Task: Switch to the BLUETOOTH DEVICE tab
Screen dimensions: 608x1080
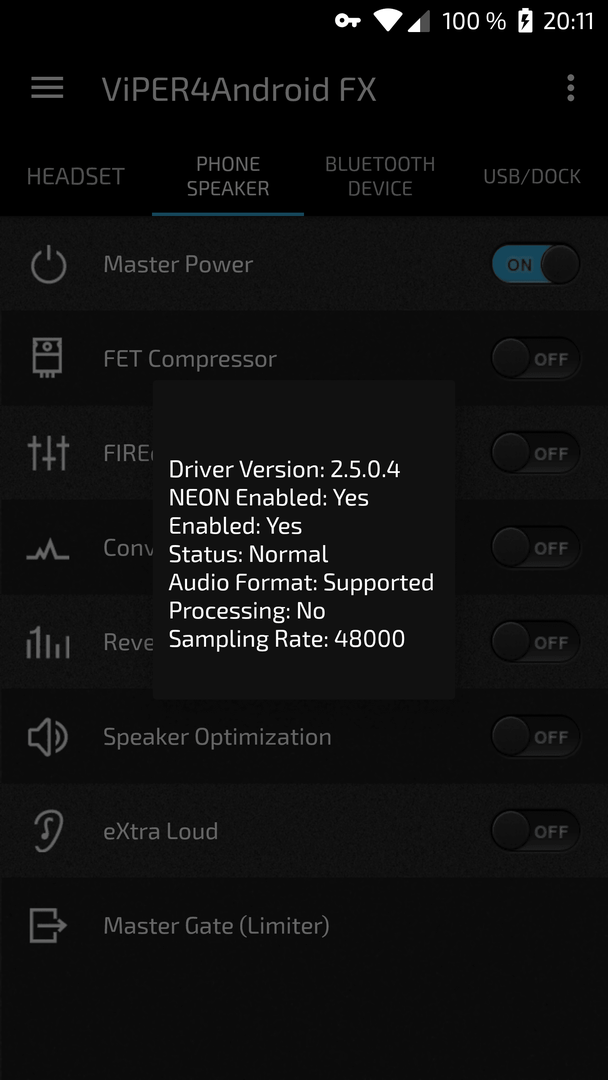Action: point(380,176)
